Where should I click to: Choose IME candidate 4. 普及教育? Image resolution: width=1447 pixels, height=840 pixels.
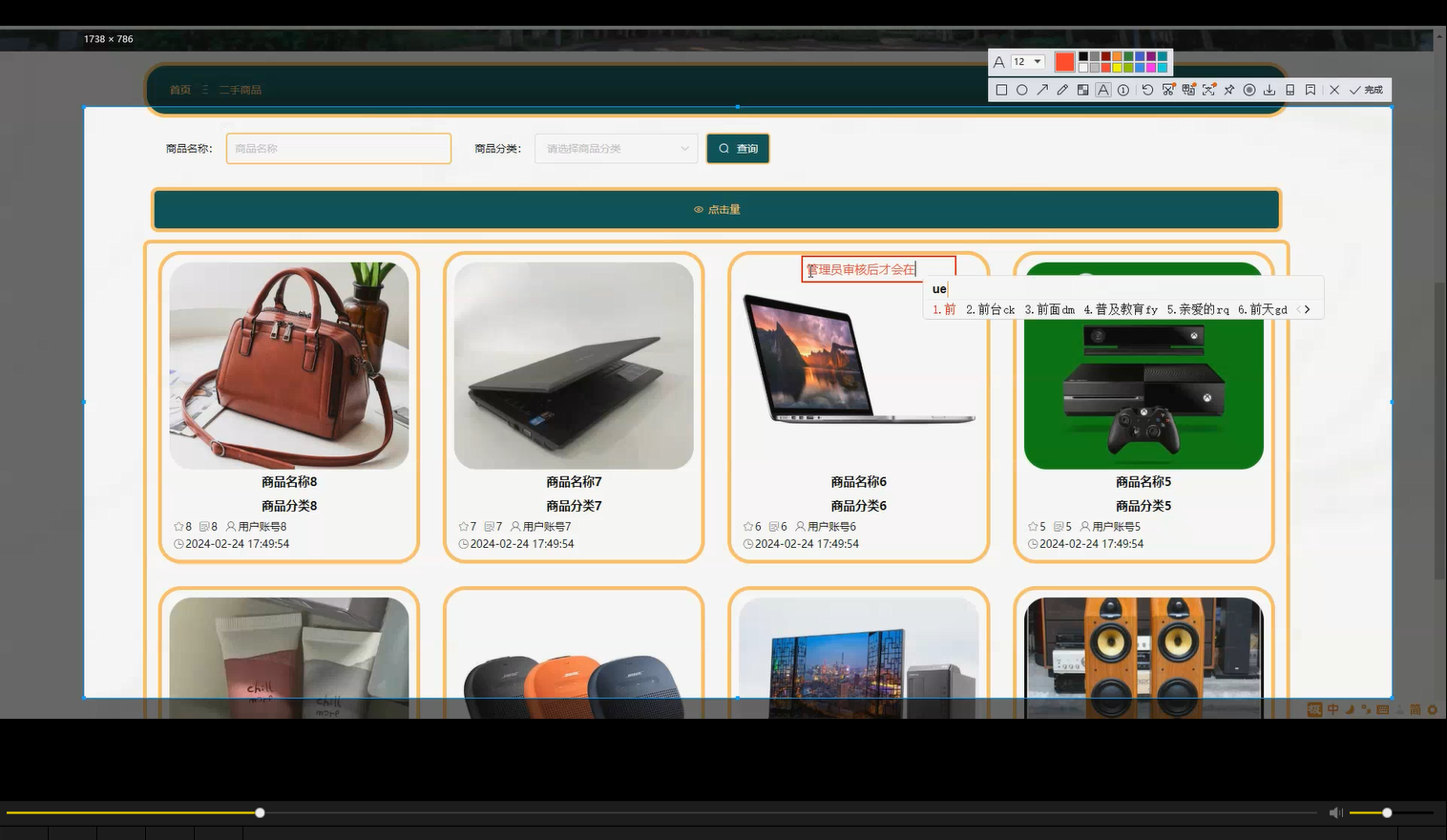click(1121, 309)
